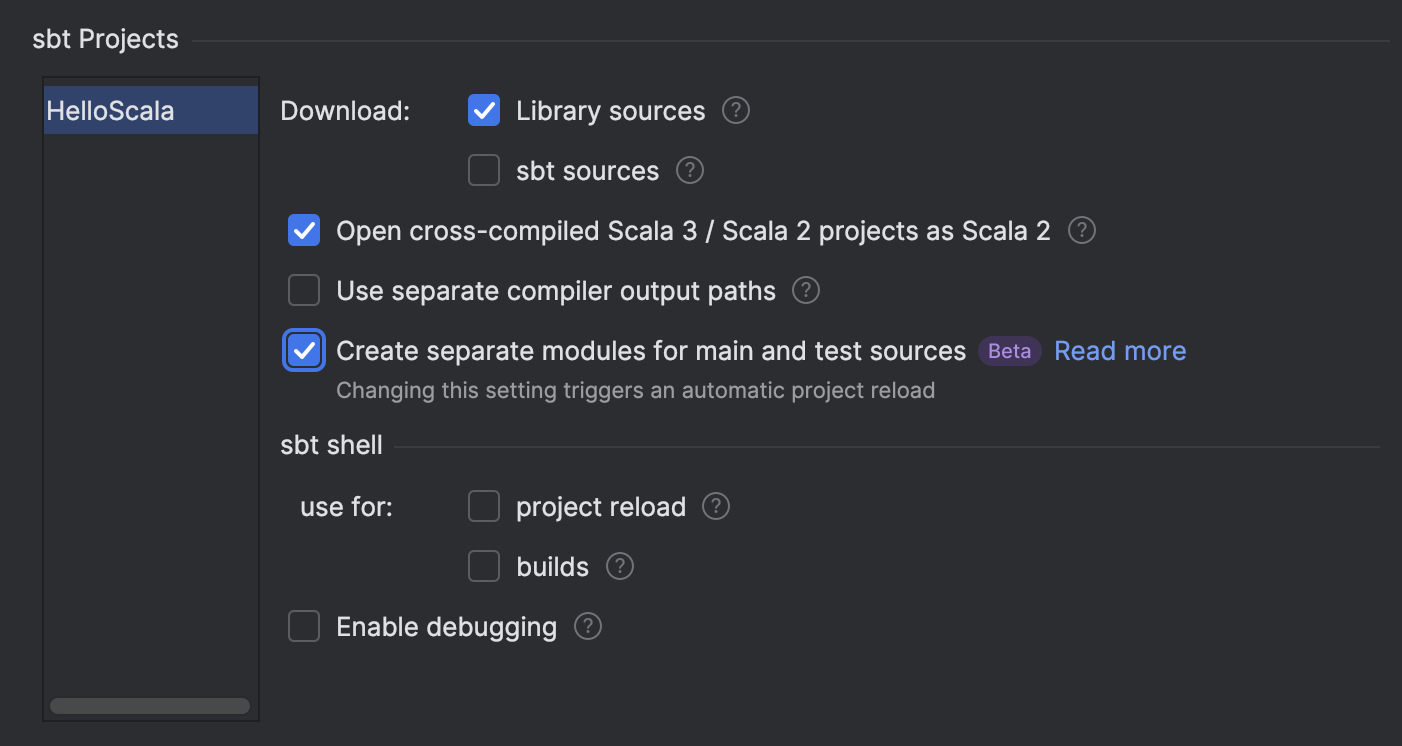
Task: Open help for the project reload option
Action: point(716,506)
